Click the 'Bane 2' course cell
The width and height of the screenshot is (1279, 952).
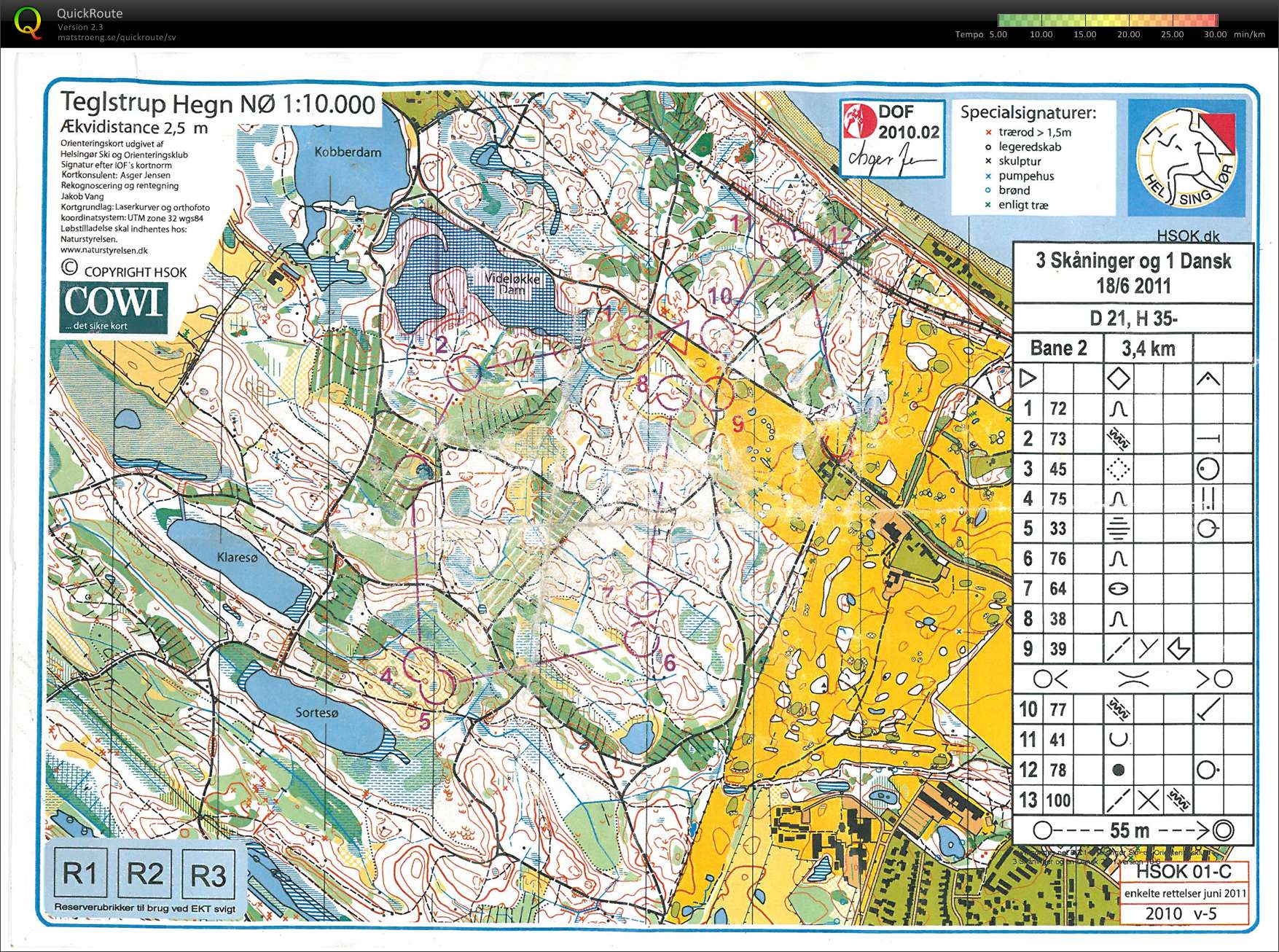tap(1058, 348)
